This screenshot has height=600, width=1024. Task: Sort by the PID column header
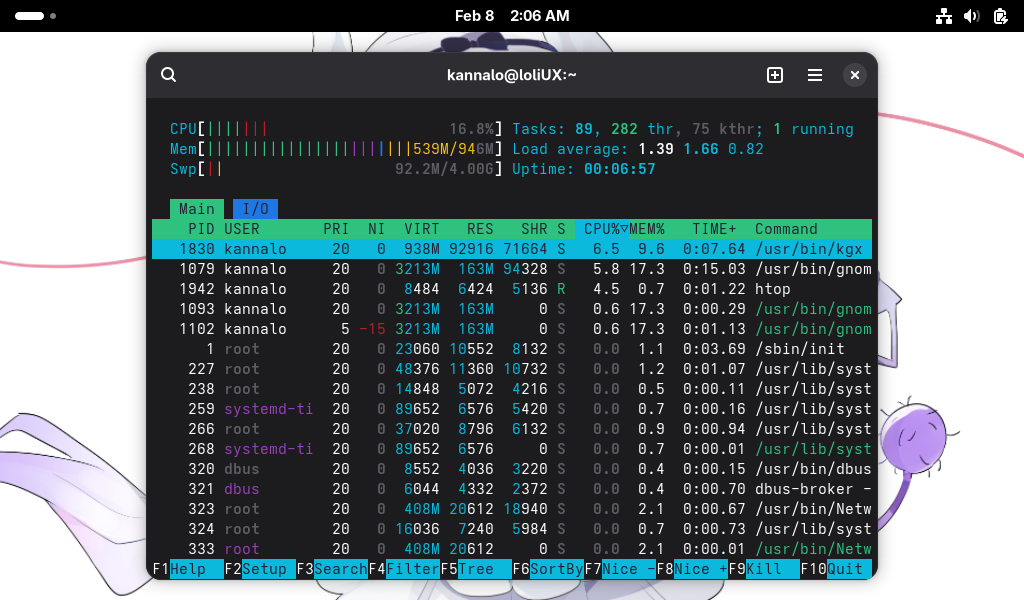(201, 229)
